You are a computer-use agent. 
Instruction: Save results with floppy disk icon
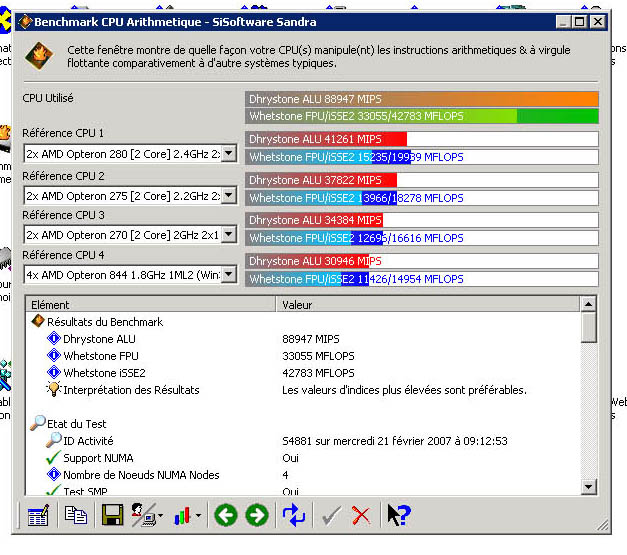pyautogui.click(x=113, y=515)
